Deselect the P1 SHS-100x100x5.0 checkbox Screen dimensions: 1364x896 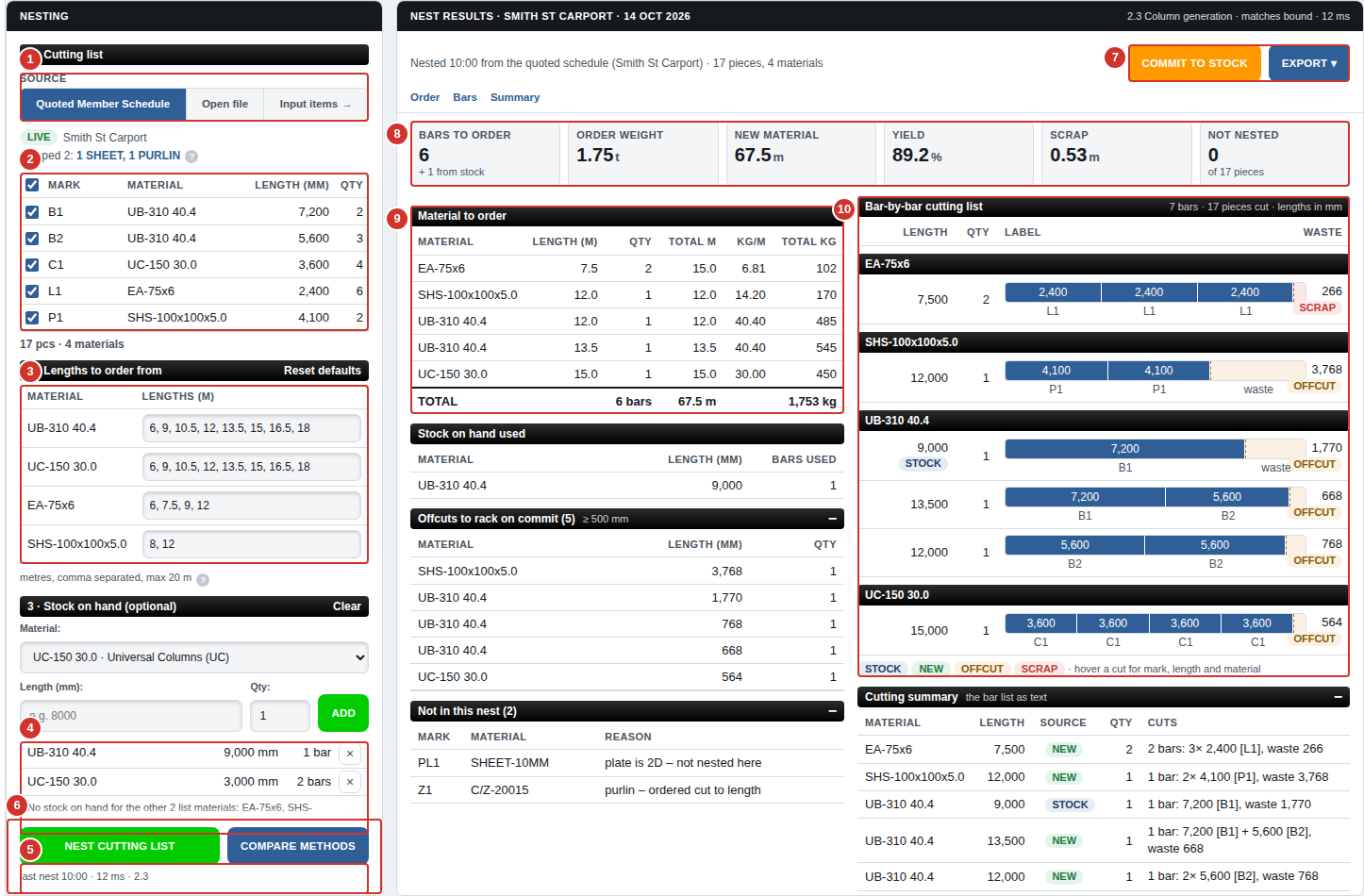32,318
